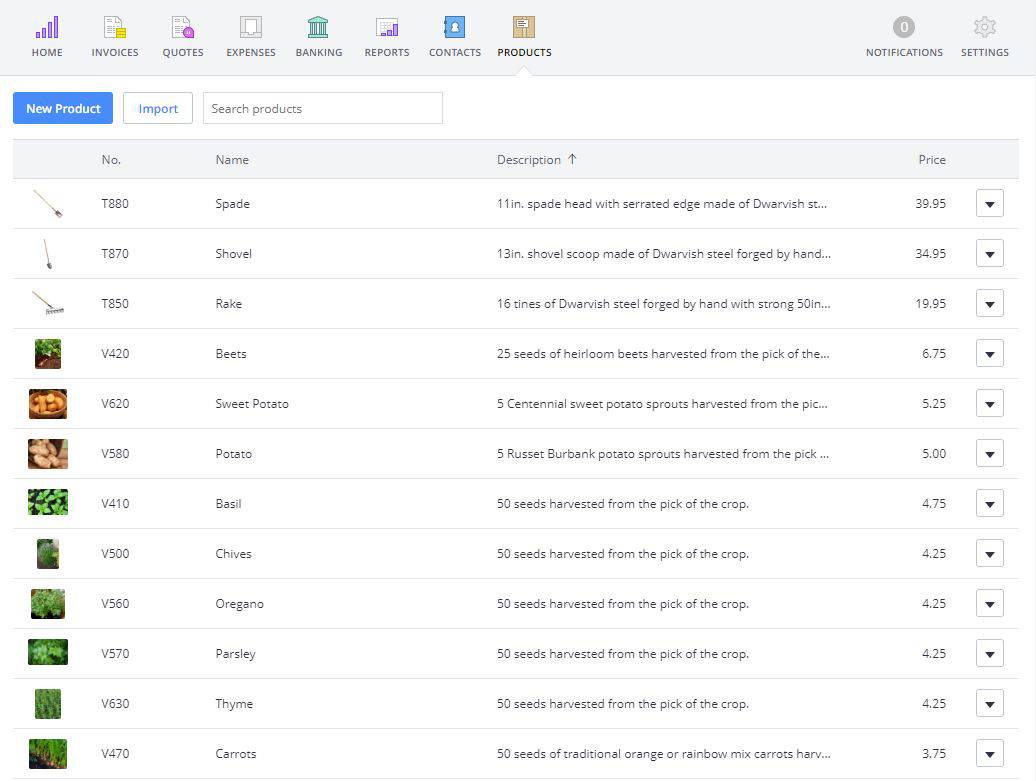Select the Thyme name cell
Screen dimensions: 1036x781
(234, 704)
